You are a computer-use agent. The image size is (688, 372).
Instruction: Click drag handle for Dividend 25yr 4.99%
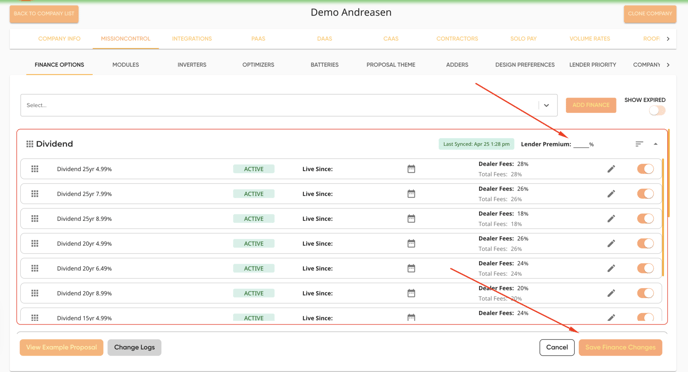pyautogui.click(x=35, y=169)
